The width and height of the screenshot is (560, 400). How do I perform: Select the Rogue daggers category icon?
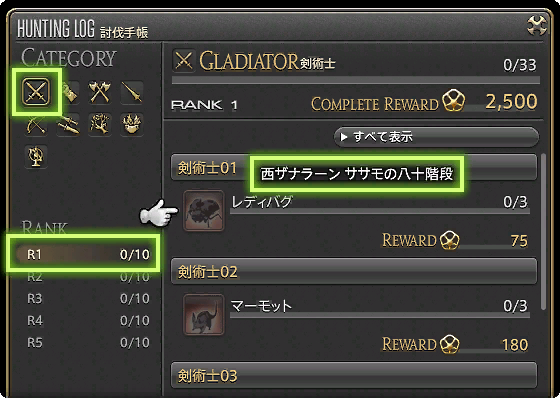click(x=68, y=125)
